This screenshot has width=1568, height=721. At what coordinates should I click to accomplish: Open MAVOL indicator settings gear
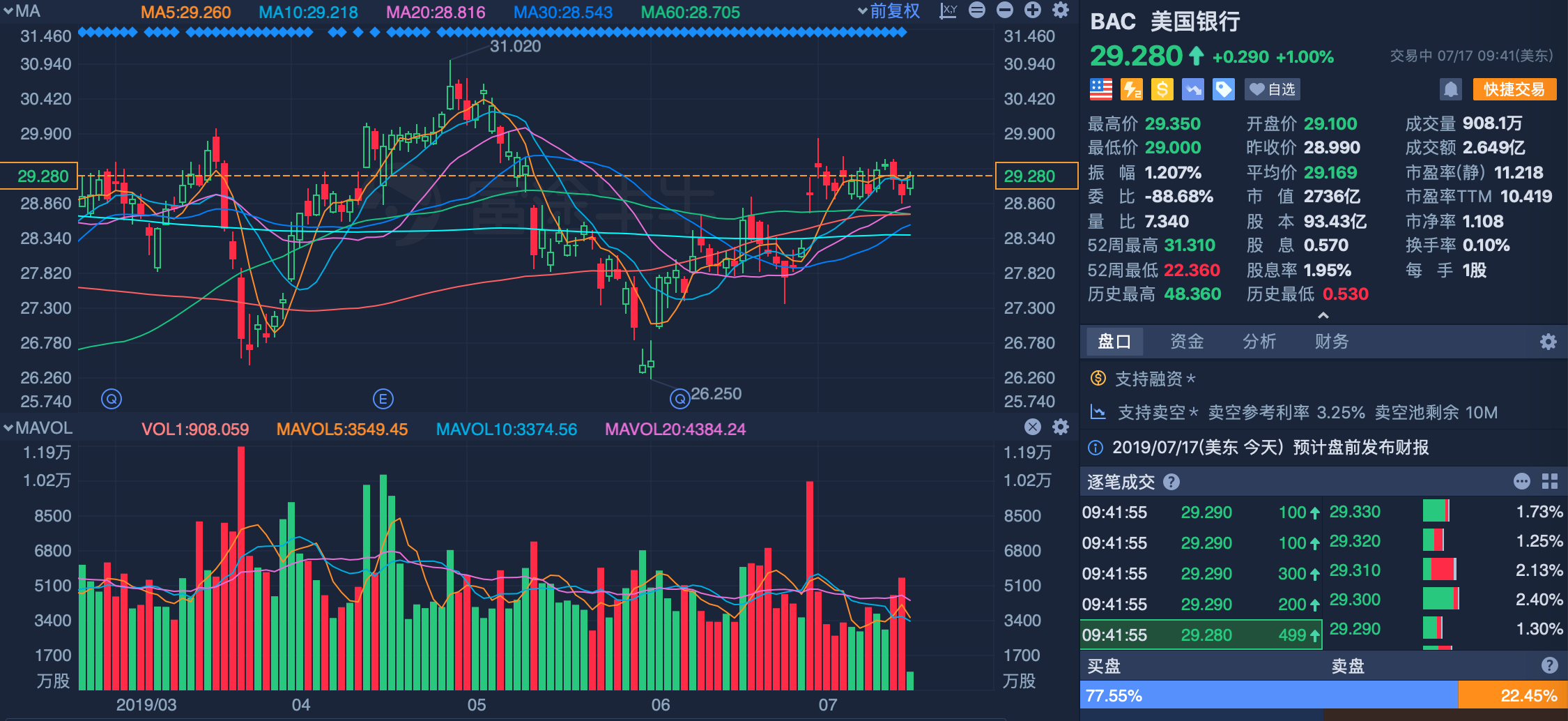click(1061, 427)
